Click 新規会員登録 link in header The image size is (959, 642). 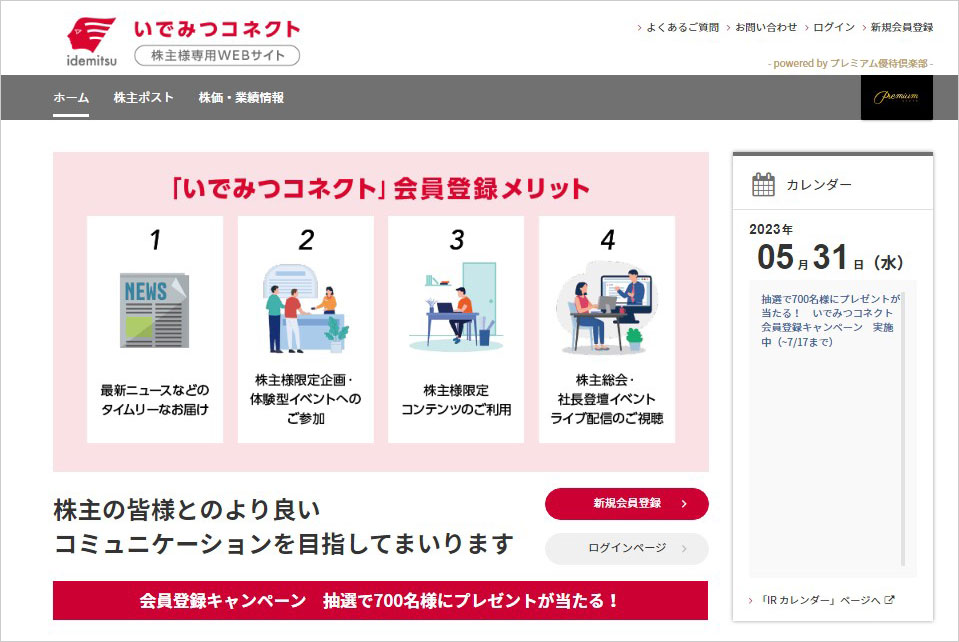tap(902, 28)
